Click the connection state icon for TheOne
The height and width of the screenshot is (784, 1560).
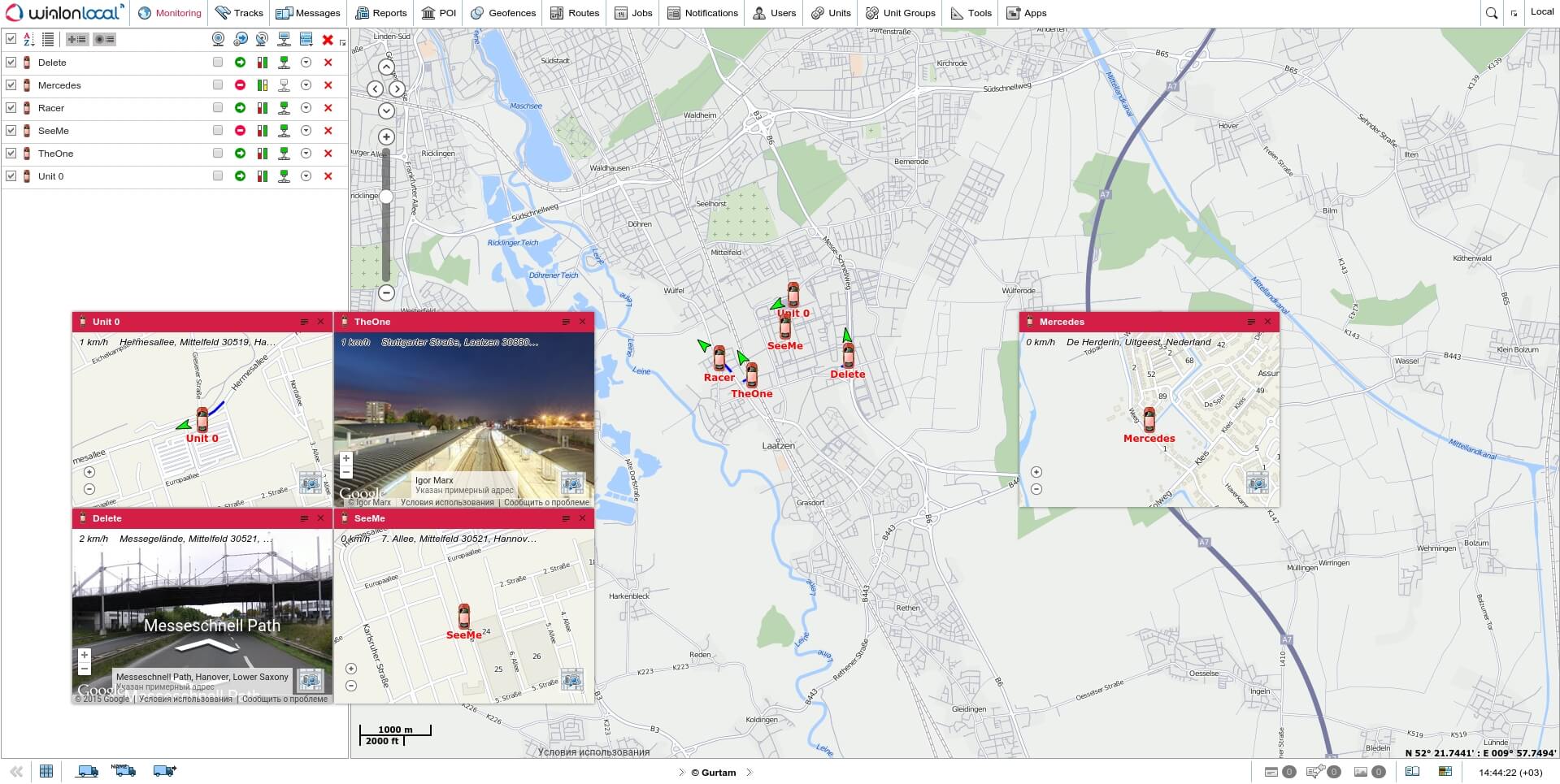[284, 154]
